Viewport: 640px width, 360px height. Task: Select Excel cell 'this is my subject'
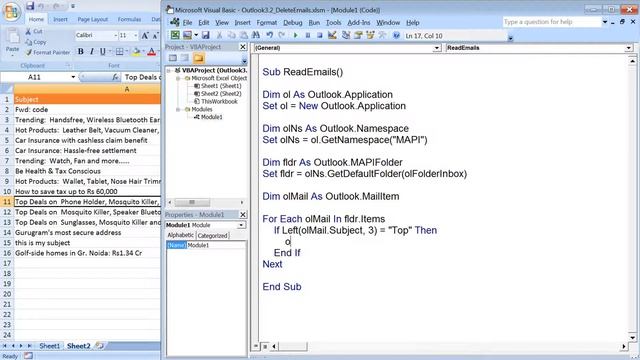(87, 243)
